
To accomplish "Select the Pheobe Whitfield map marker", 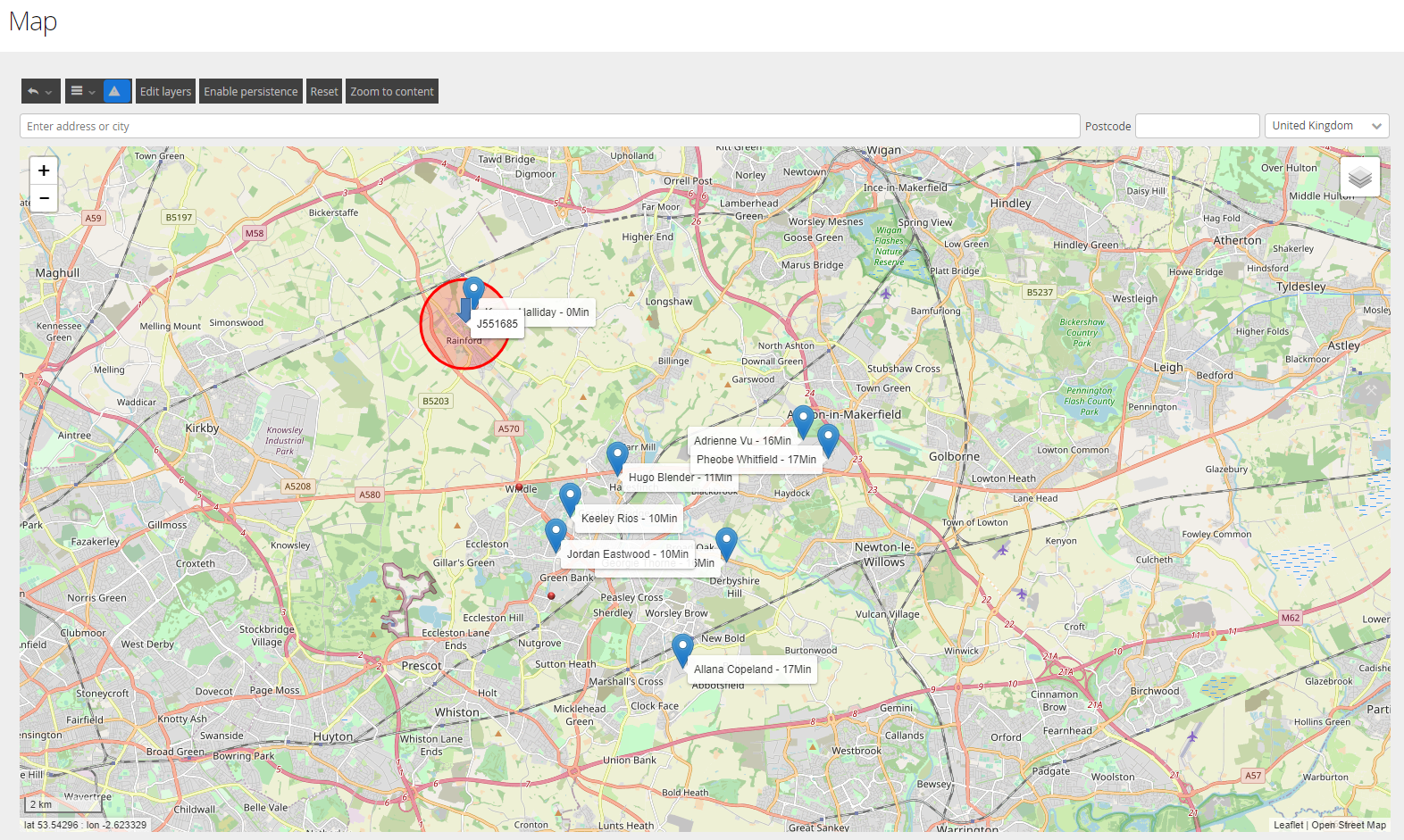I will (x=828, y=440).
